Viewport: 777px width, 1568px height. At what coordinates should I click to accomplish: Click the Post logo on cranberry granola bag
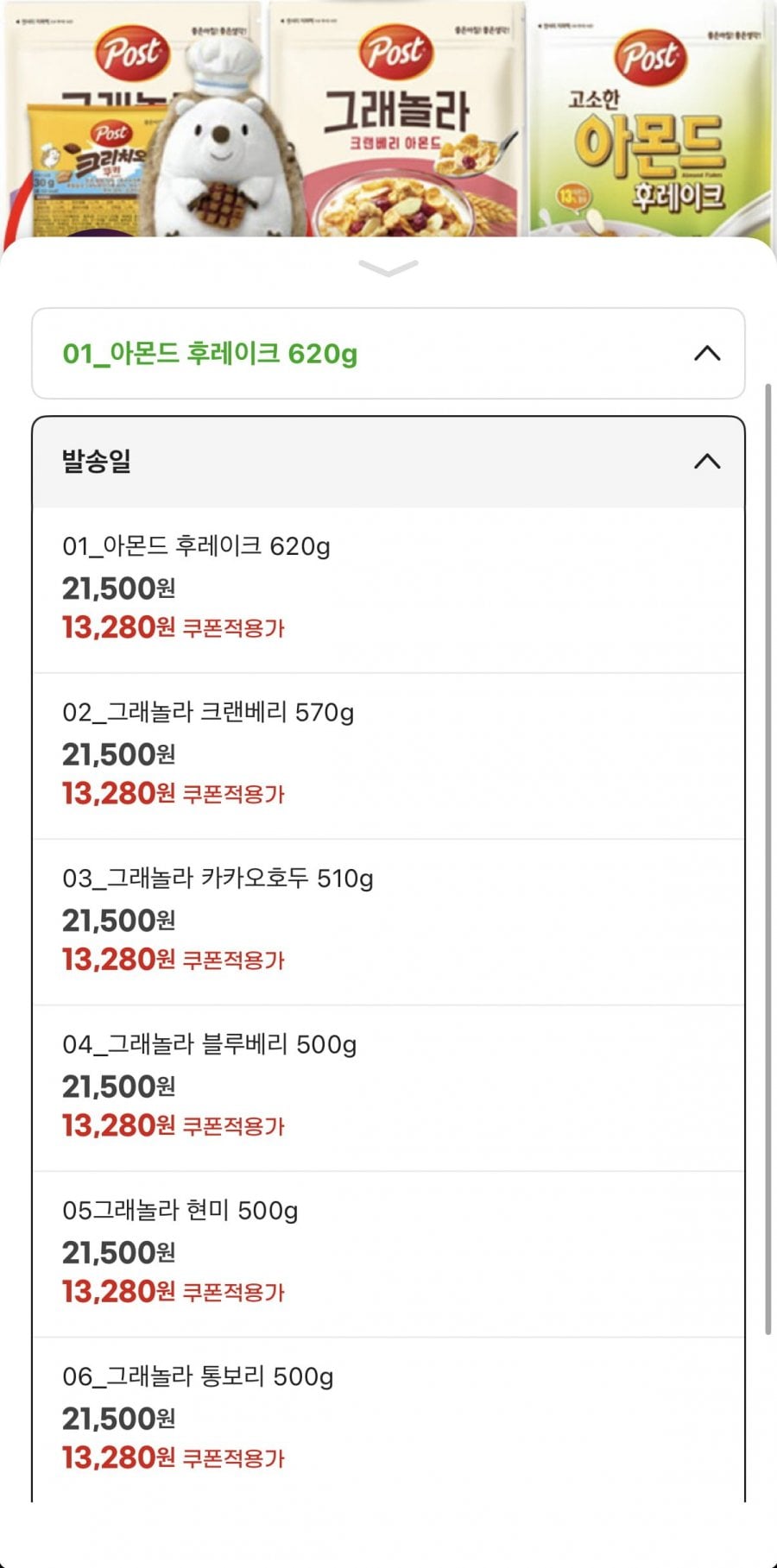pyautogui.click(x=395, y=52)
